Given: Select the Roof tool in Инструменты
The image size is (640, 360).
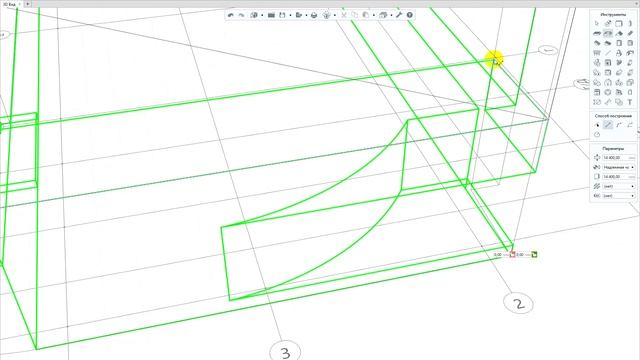Looking at the screenshot, I should pyautogui.click(x=619, y=33).
